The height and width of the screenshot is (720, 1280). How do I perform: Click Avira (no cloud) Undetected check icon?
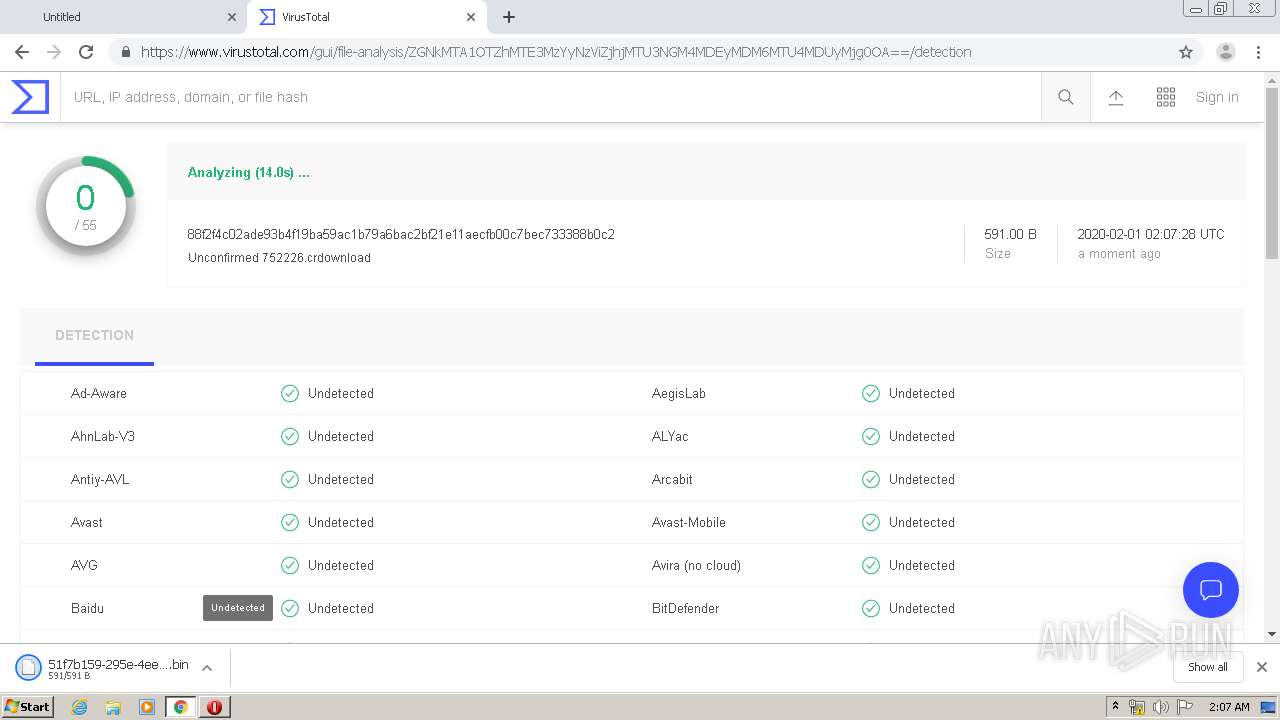point(871,566)
